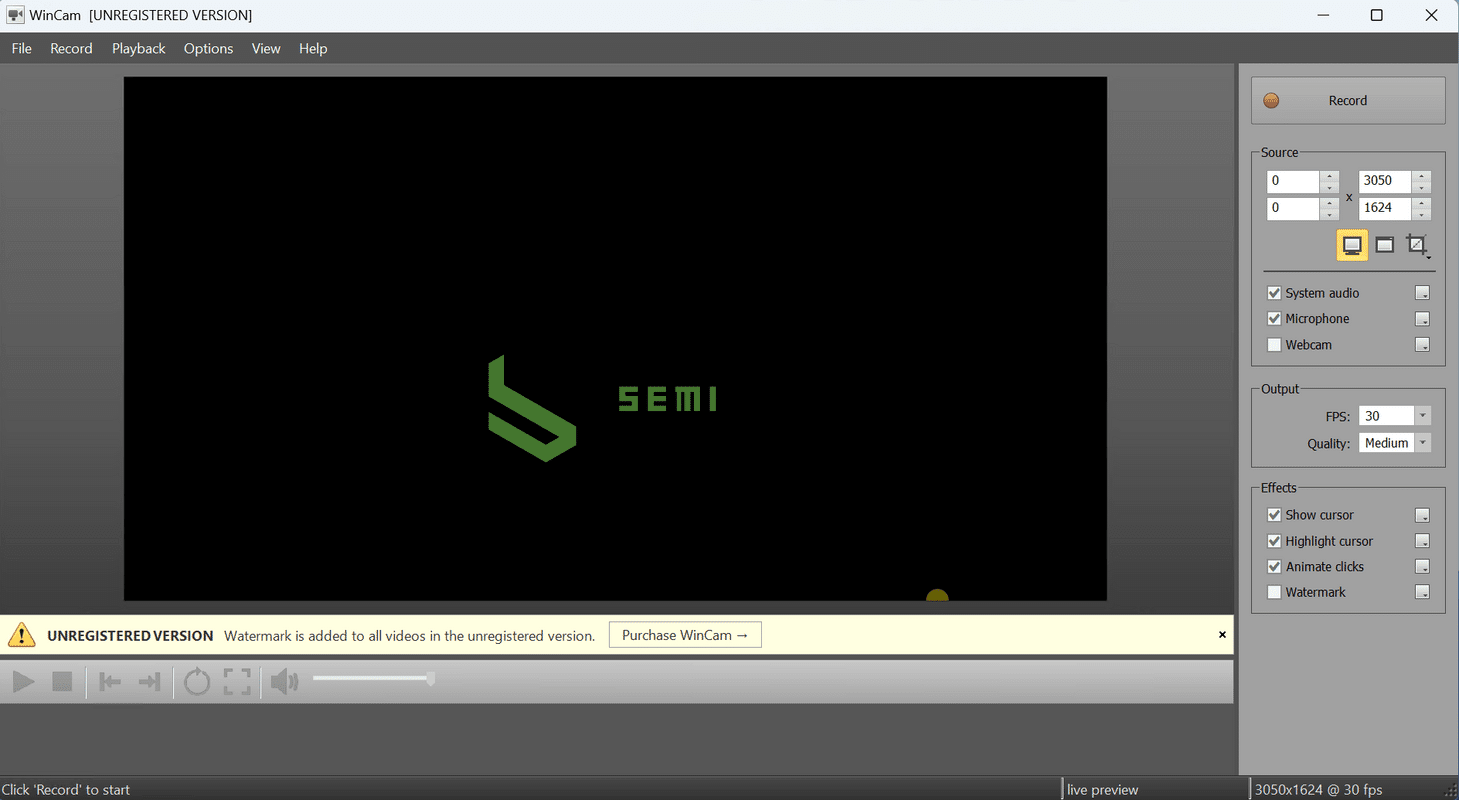Open the Help menu
Image resolution: width=1459 pixels, height=800 pixels.
click(x=313, y=48)
